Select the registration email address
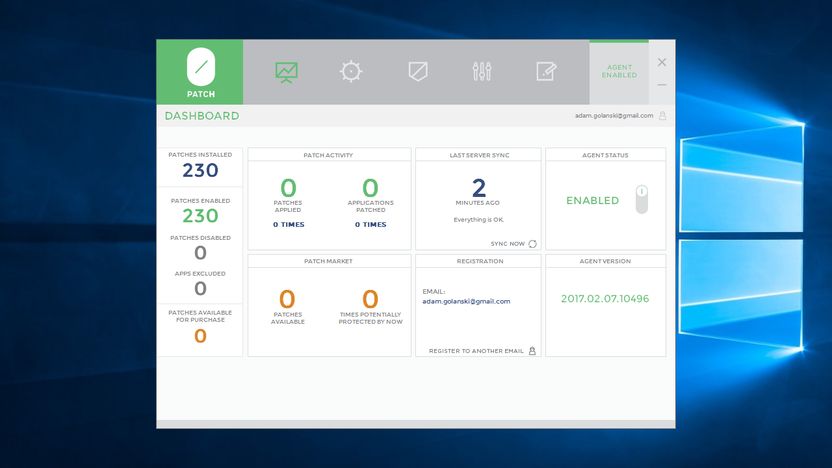The width and height of the screenshot is (832, 468). tap(466, 301)
